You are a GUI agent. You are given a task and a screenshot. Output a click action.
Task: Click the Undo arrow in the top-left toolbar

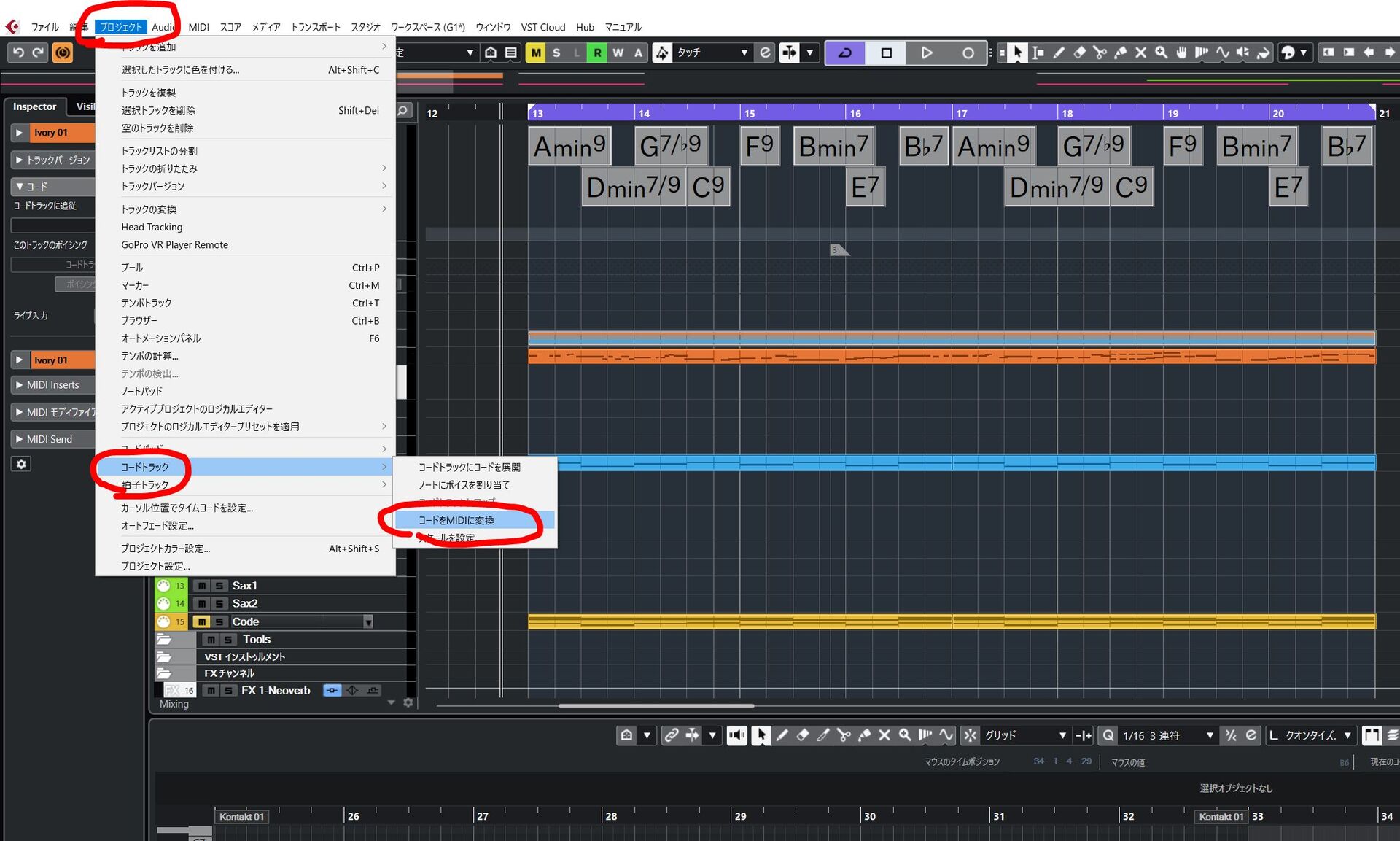point(18,53)
